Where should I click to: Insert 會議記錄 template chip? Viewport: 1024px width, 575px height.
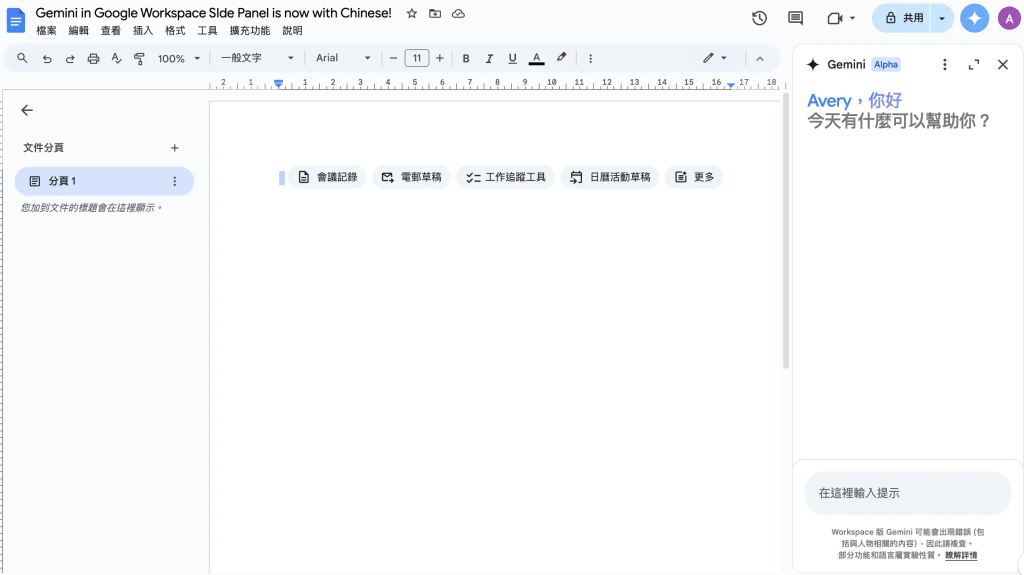tap(327, 177)
